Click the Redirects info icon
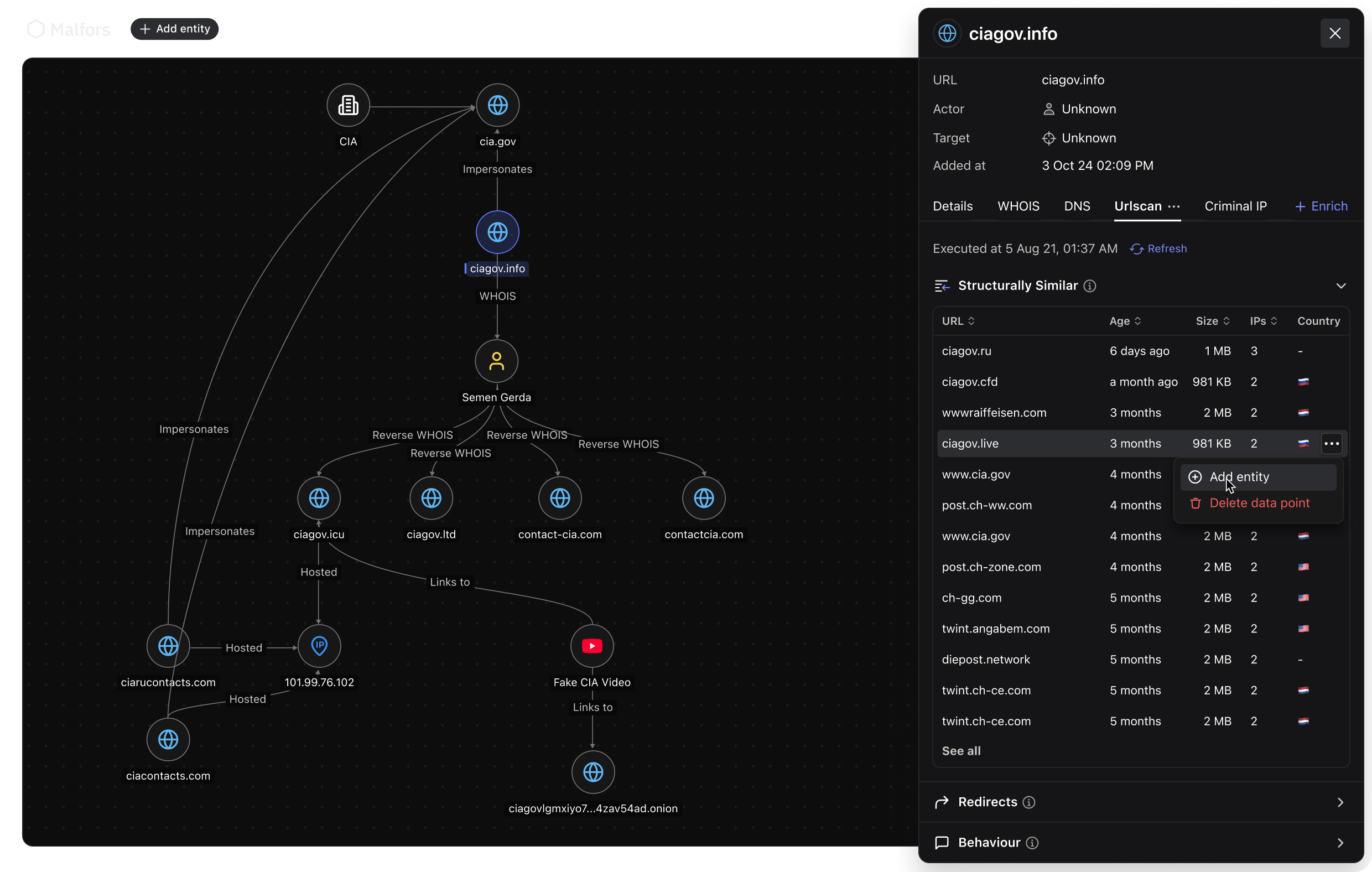The image size is (1372, 872). coord(1029,802)
